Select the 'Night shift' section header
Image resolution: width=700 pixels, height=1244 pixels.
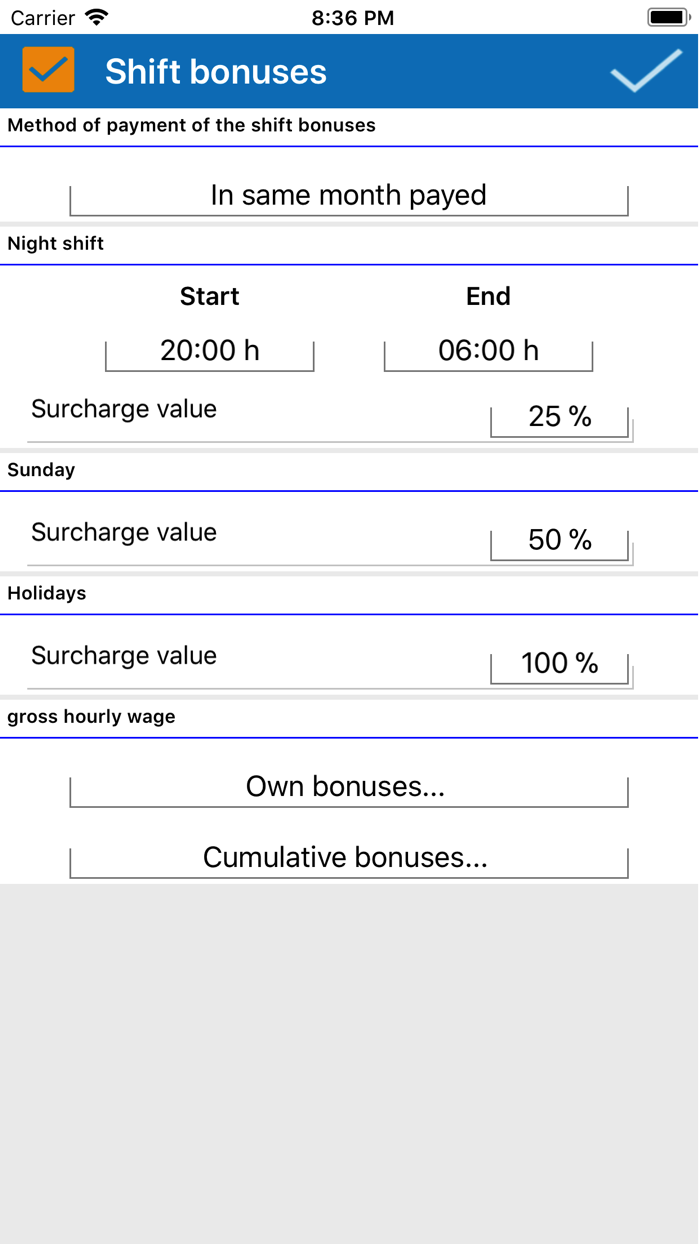[55, 243]
